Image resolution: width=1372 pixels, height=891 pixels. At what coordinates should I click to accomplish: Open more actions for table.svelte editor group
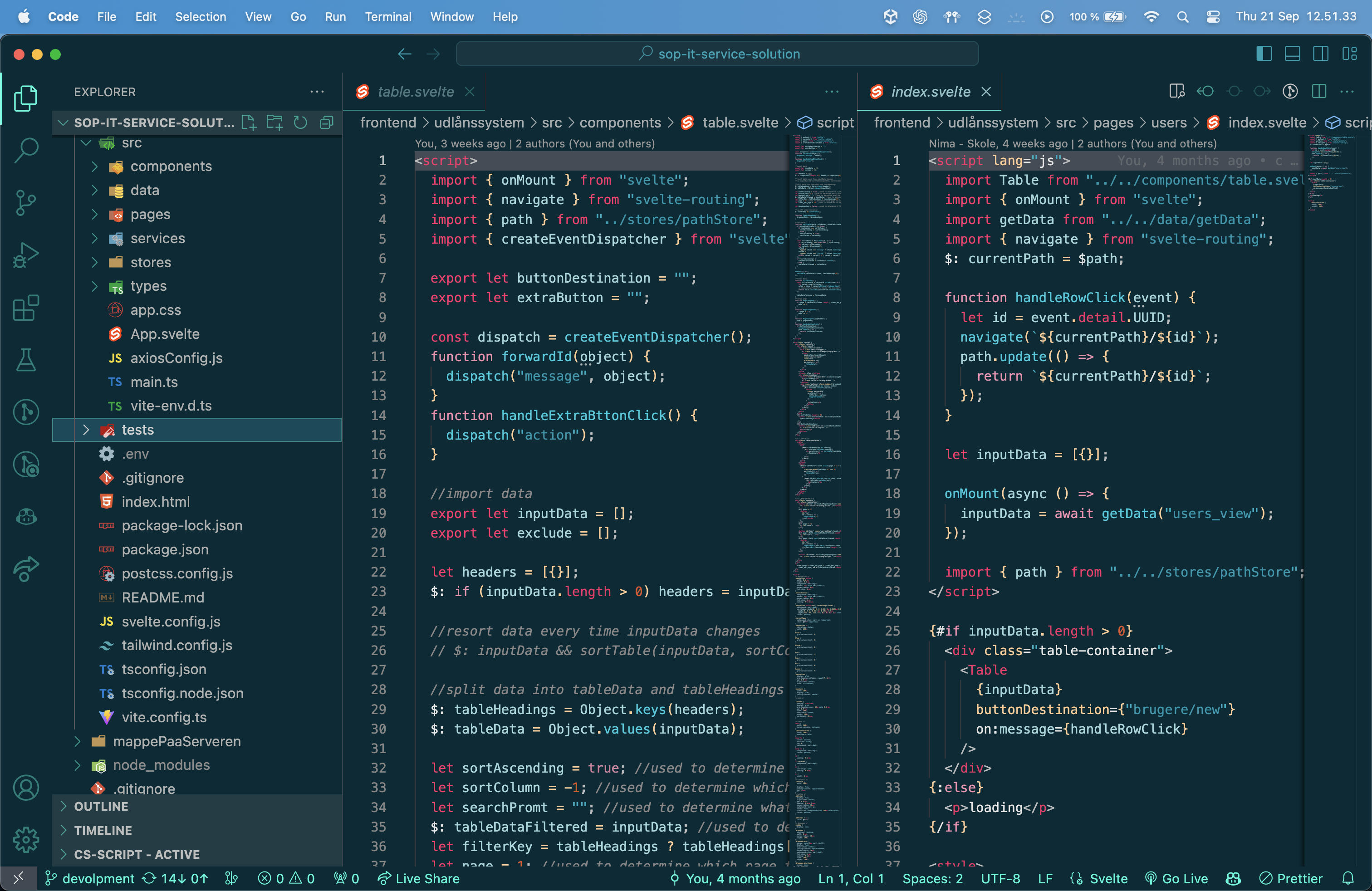832,91
